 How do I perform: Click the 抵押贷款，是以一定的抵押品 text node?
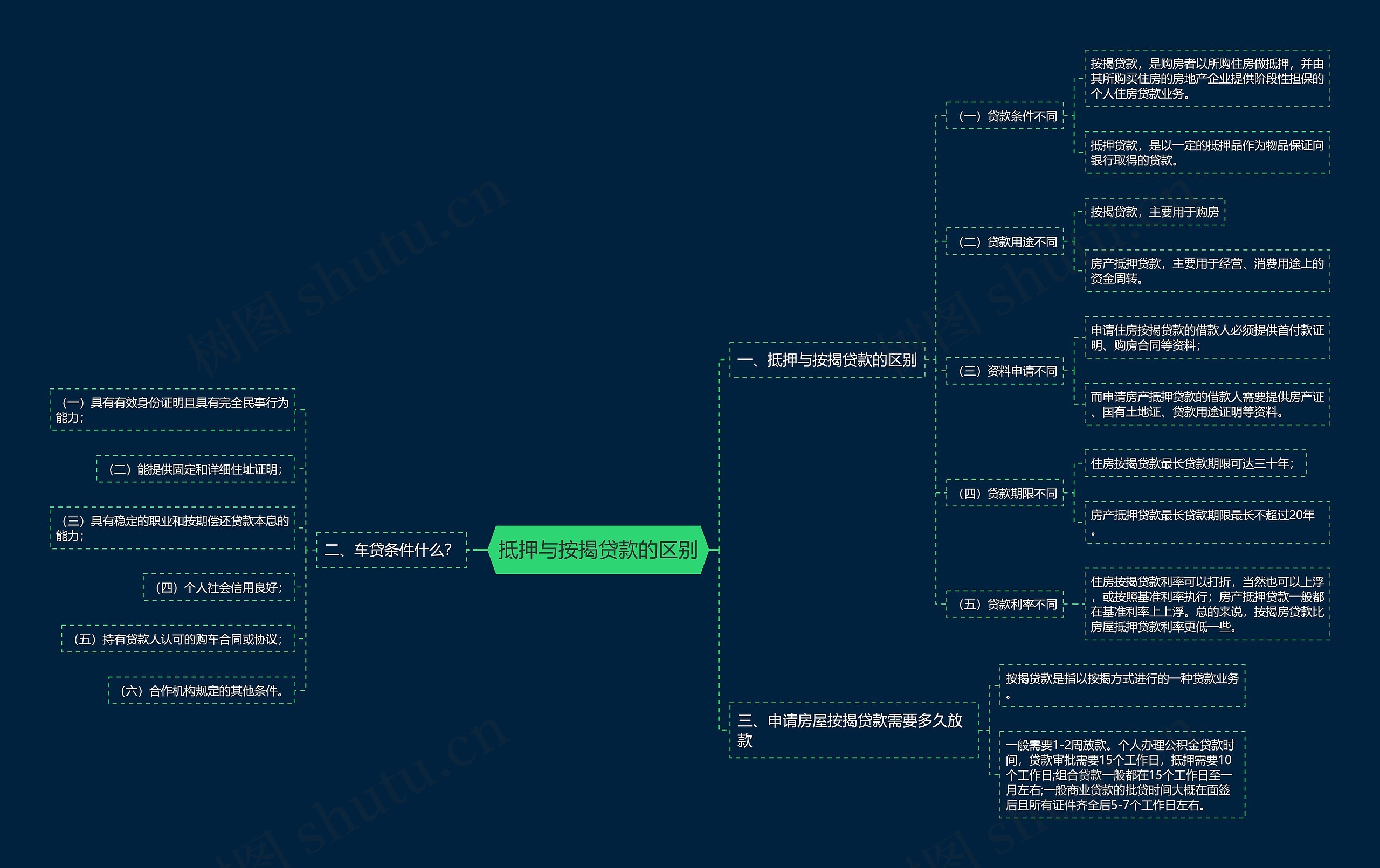(x=1206, y=152)
